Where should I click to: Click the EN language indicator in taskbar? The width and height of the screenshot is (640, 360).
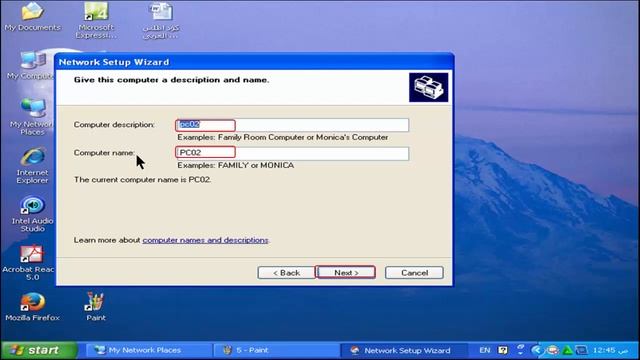[x=484, y=350]
